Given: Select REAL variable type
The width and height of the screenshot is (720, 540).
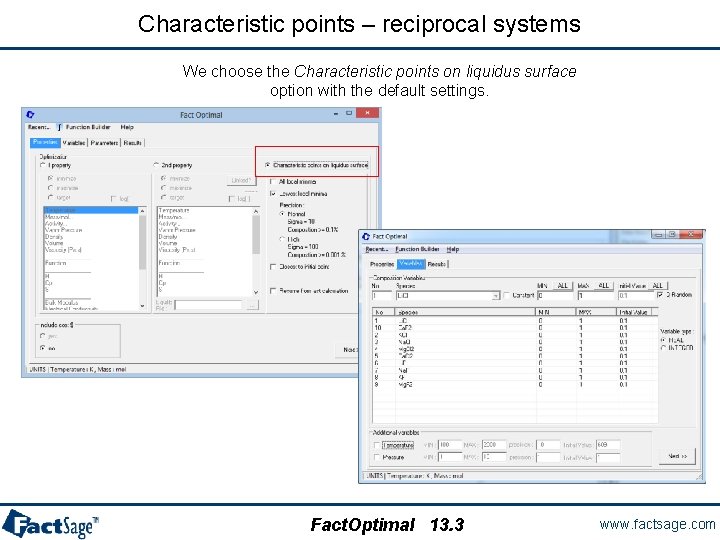Looking at the screenshot, I should point(663,340).
